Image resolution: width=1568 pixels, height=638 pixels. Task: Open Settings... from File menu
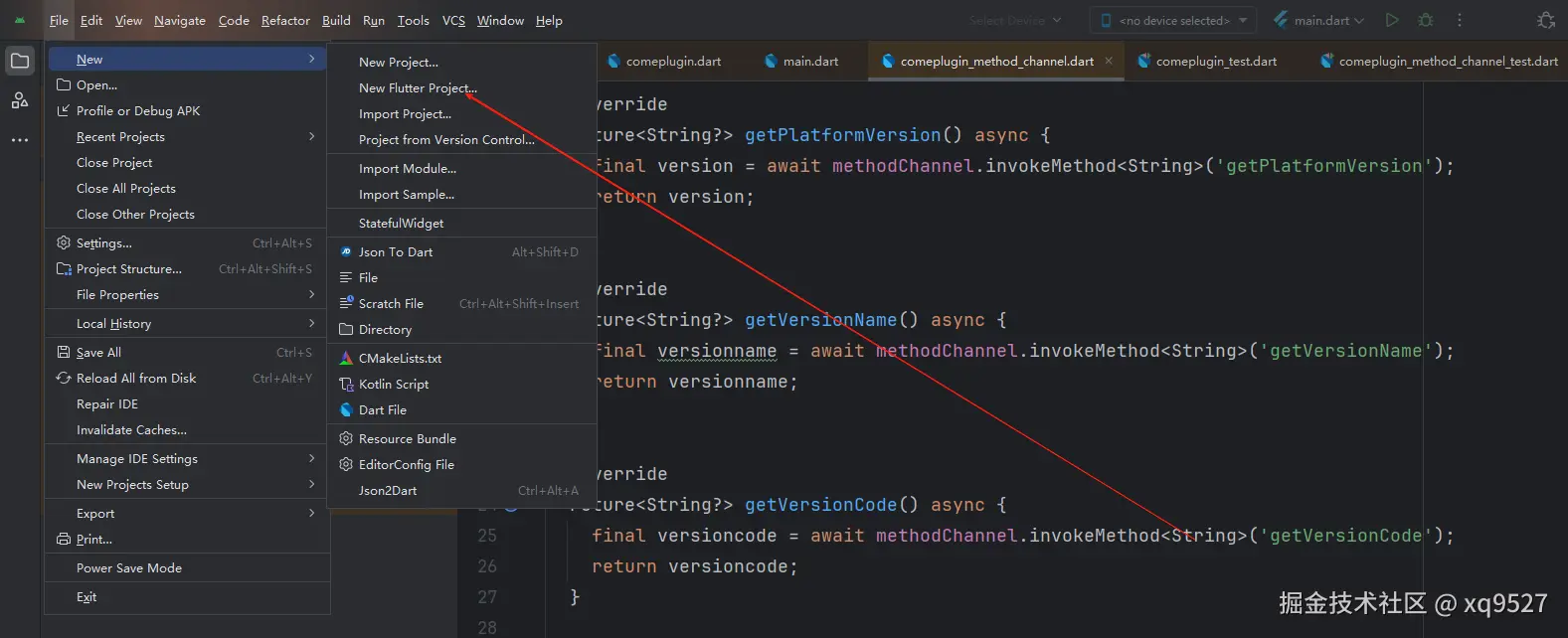point(187,242)
